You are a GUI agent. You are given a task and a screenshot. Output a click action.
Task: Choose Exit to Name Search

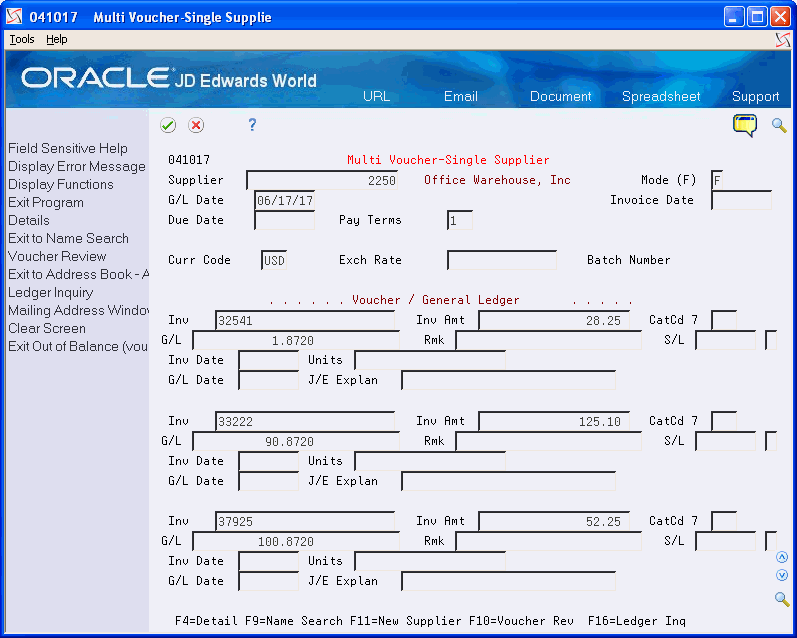[68, 238]
